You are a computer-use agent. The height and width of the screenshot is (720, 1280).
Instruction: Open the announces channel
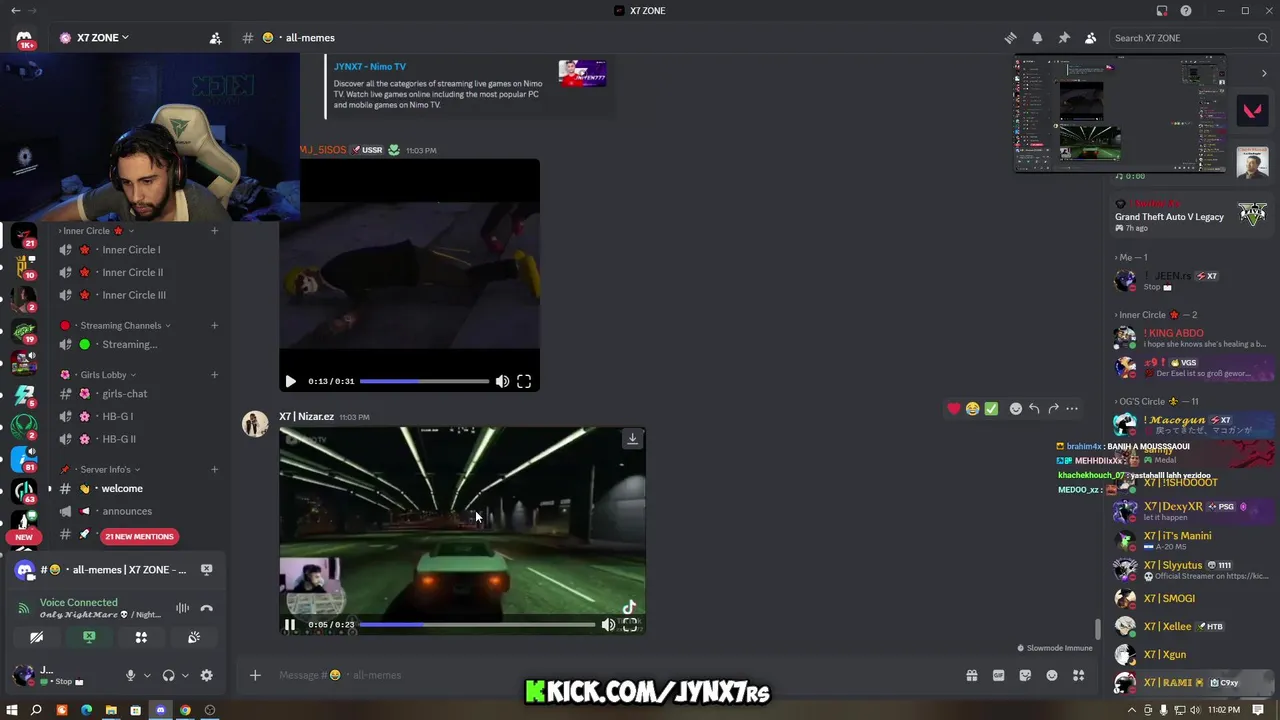coord(127,511)
